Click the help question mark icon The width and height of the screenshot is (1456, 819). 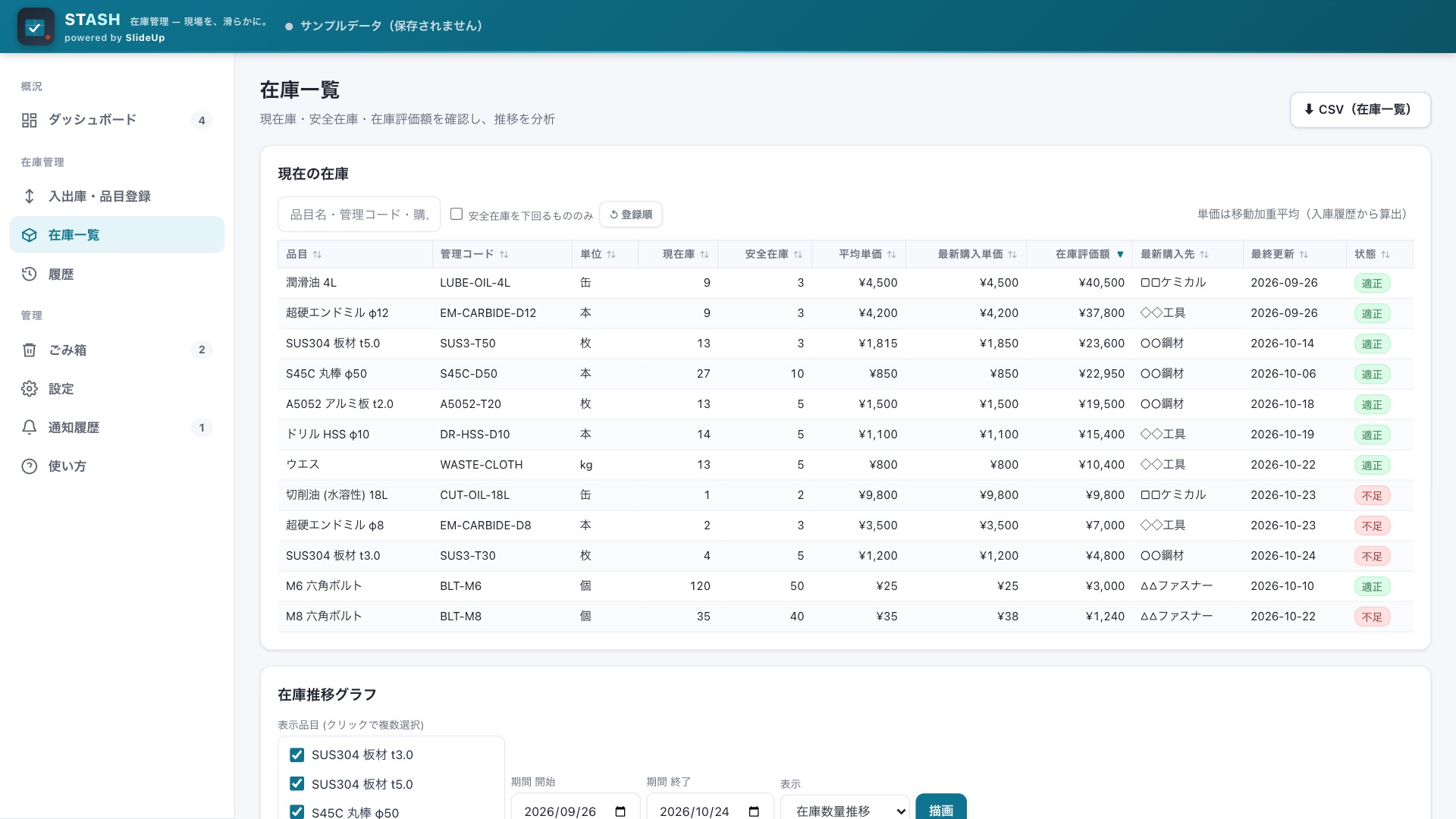click(29, 466)
